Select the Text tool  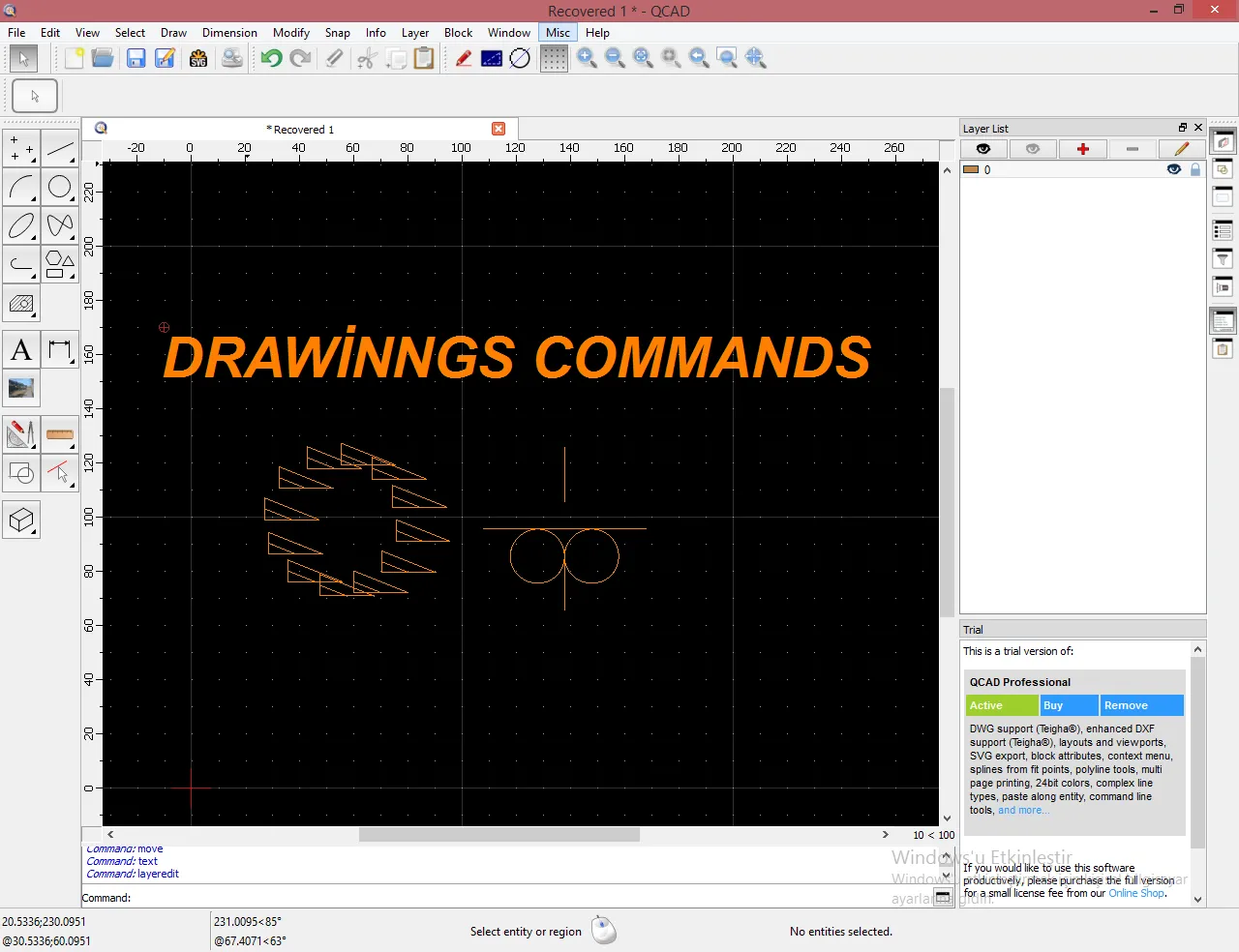click(x=21, y=350)
